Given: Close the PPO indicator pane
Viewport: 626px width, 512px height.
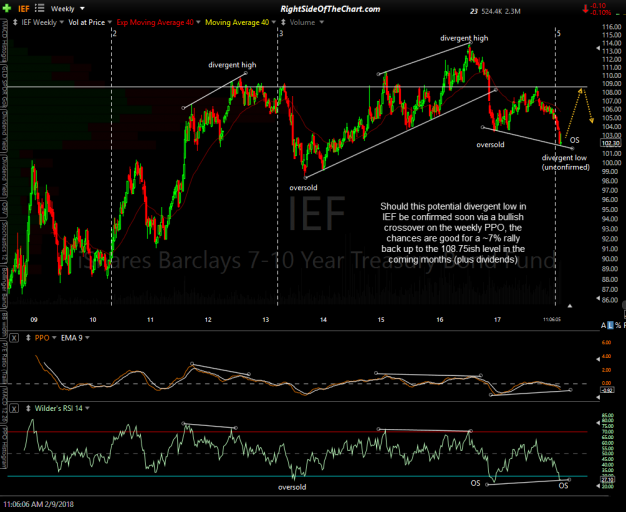Looking at the screenshot, I should point(14,338).
